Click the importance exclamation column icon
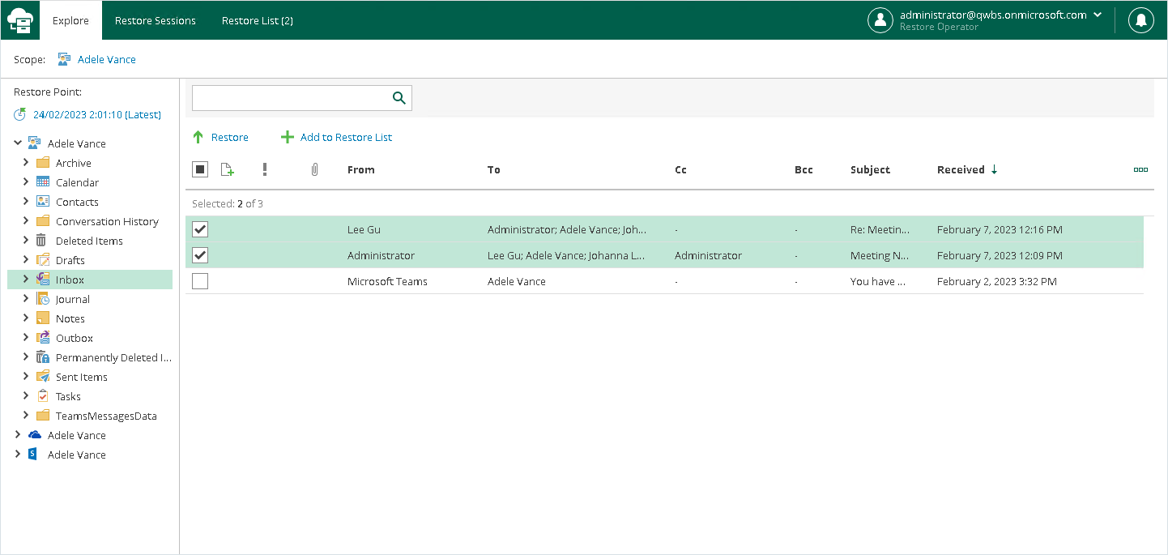The image size is (1168, 555). (x=265, y=170)
